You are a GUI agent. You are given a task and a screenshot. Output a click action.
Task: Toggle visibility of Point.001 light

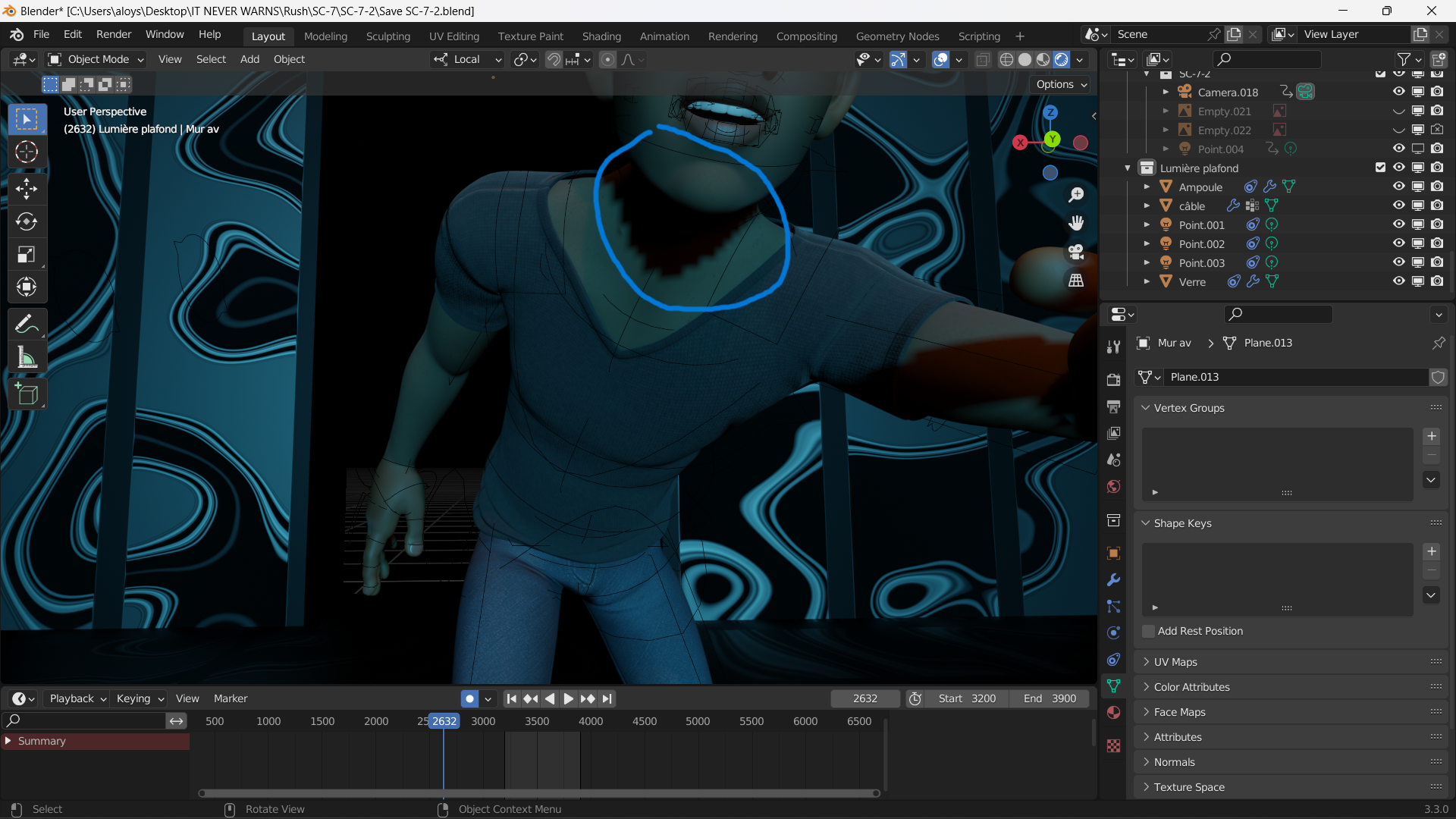[1398, 224]
